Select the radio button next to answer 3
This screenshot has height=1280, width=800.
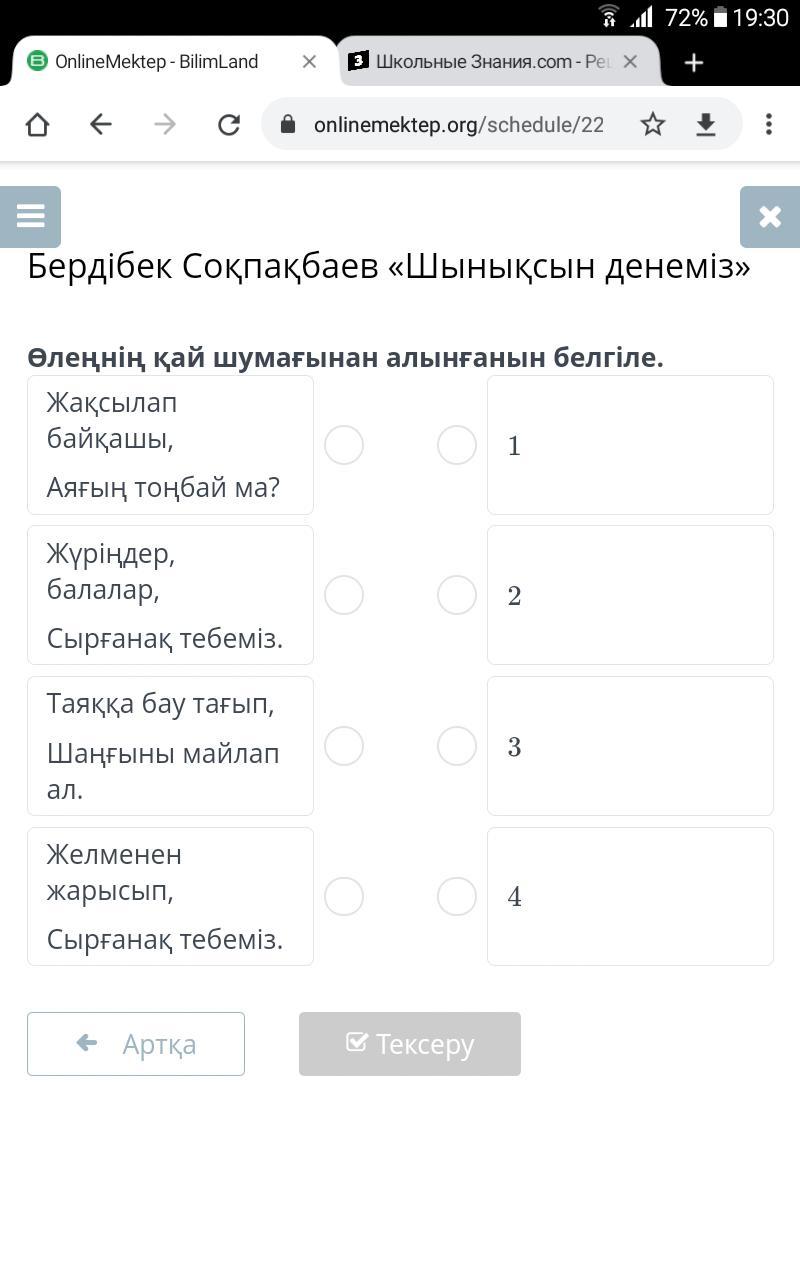point(457,746)
